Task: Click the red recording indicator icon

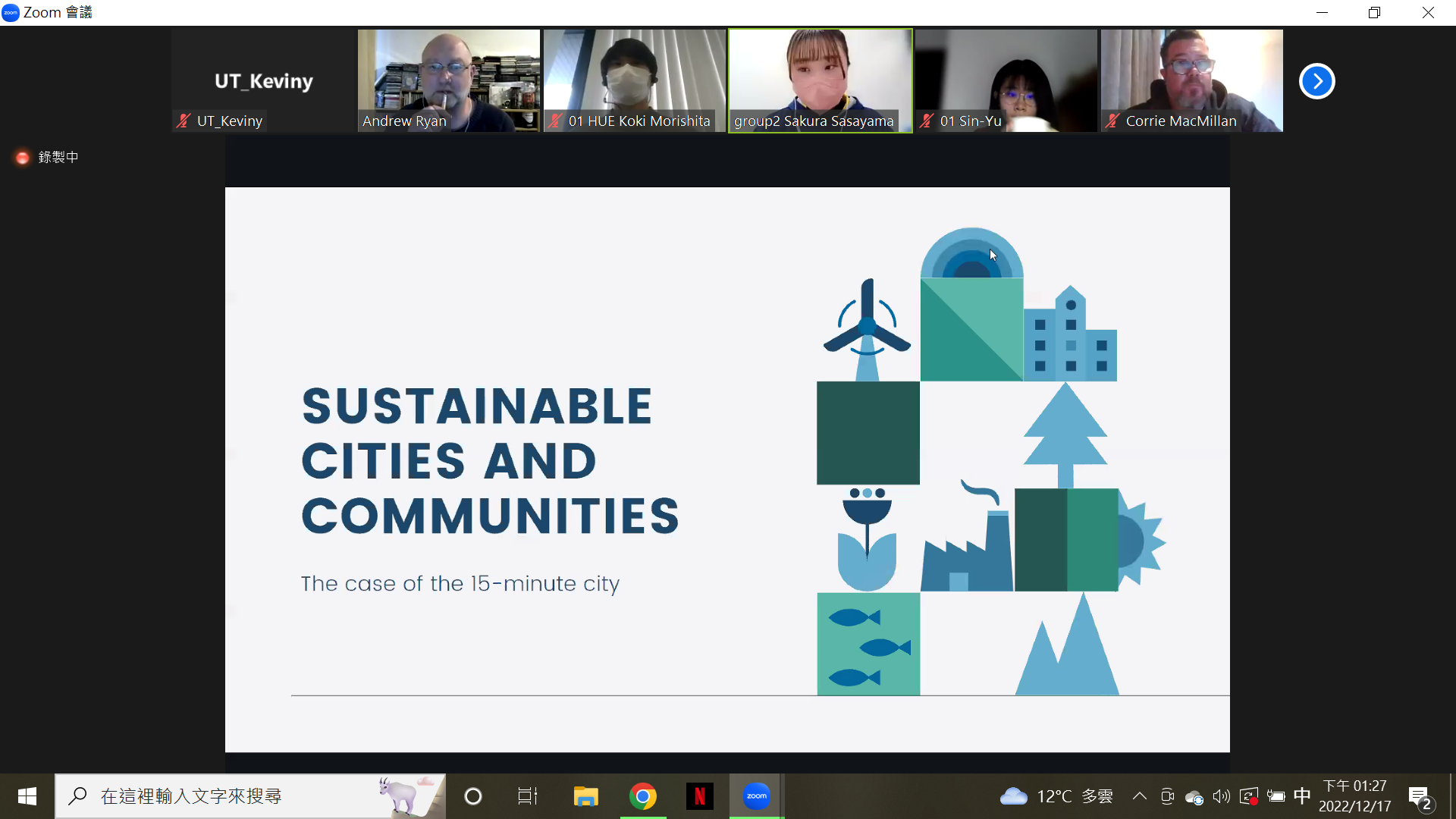Action: point(23,158)
